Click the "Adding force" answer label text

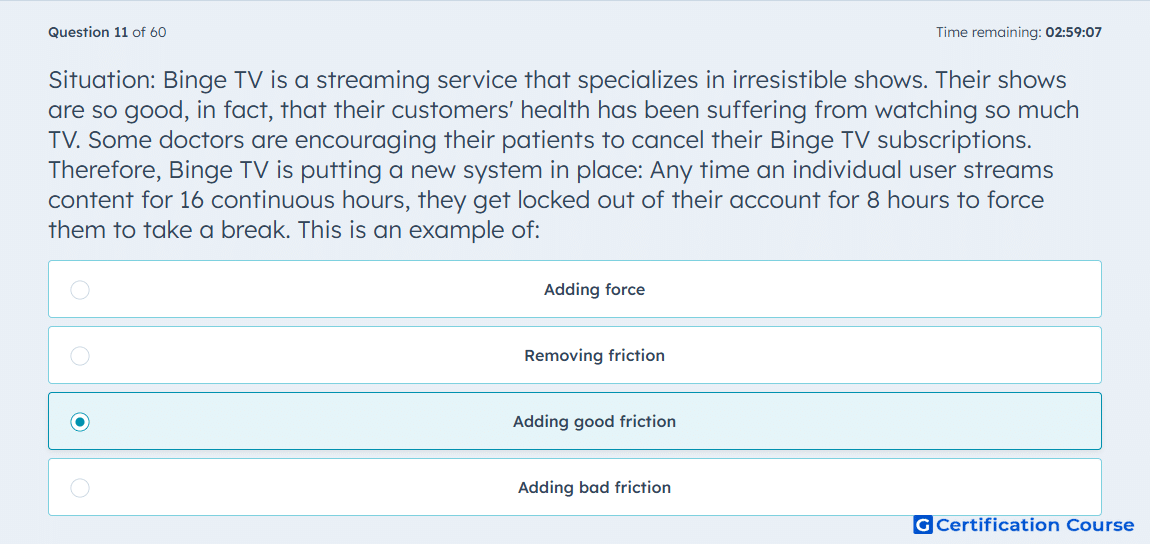click(594, 290)
